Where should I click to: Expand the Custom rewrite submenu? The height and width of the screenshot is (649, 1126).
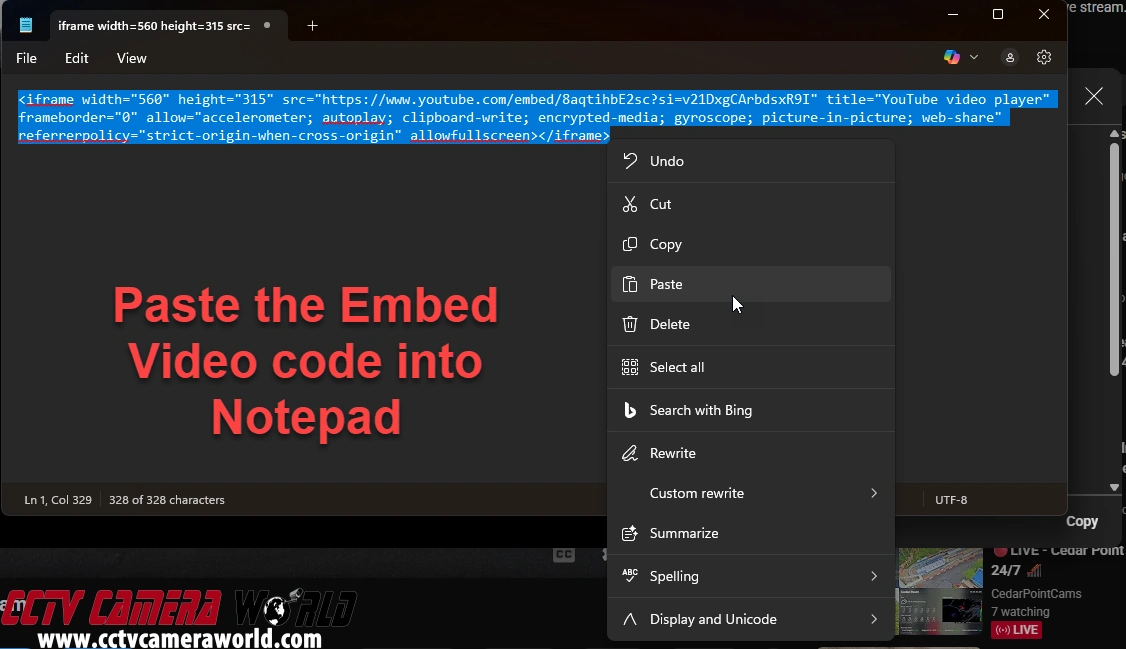(873, 493)
